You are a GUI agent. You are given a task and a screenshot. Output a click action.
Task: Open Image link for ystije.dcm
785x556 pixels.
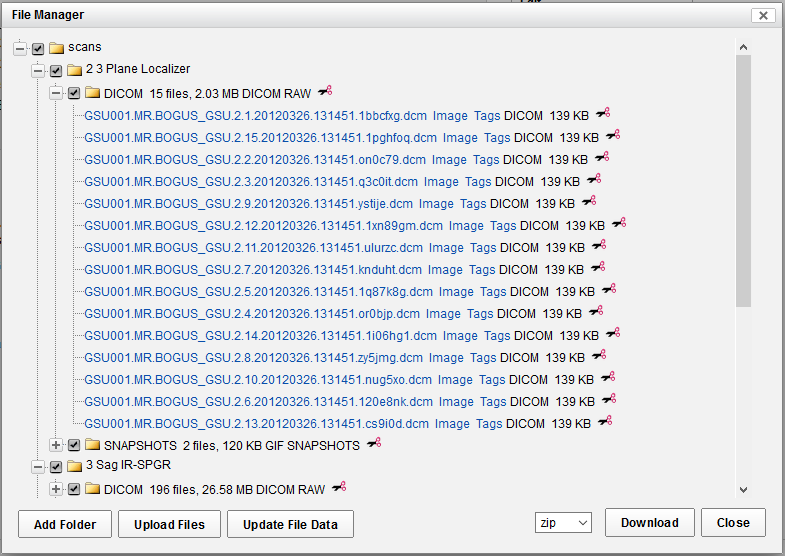pyautogui.click(x=436, y=203)
